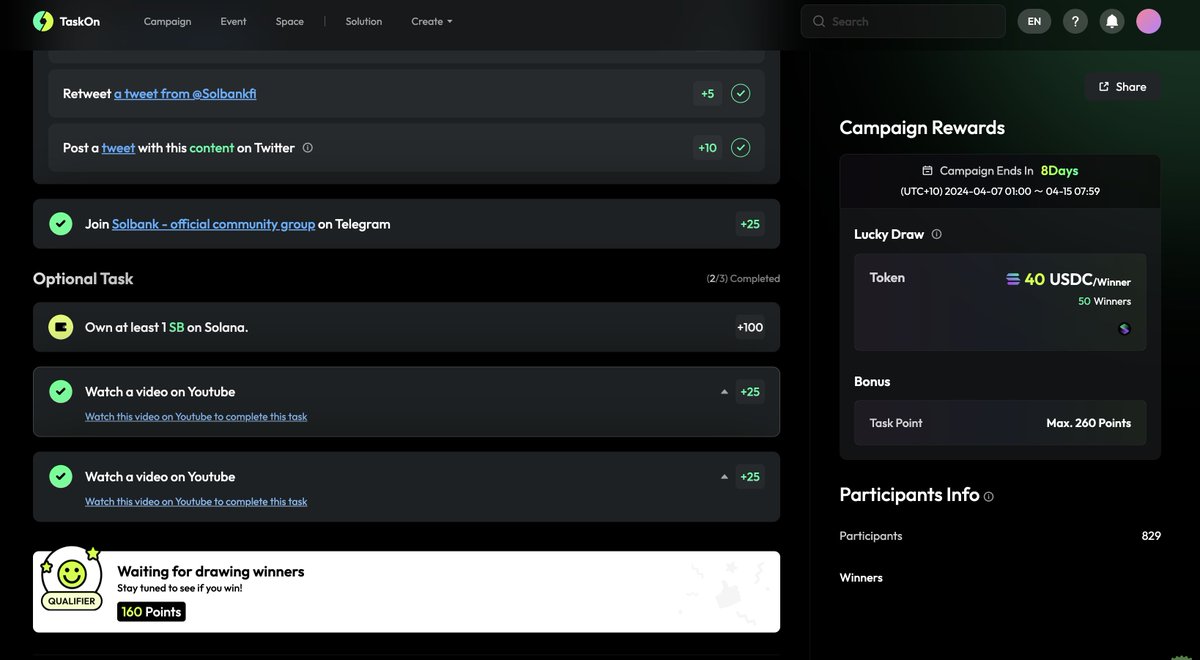Collapse the second Watch a video task
The height and width of the screenshot is (660, 1200).
(724, 477)
